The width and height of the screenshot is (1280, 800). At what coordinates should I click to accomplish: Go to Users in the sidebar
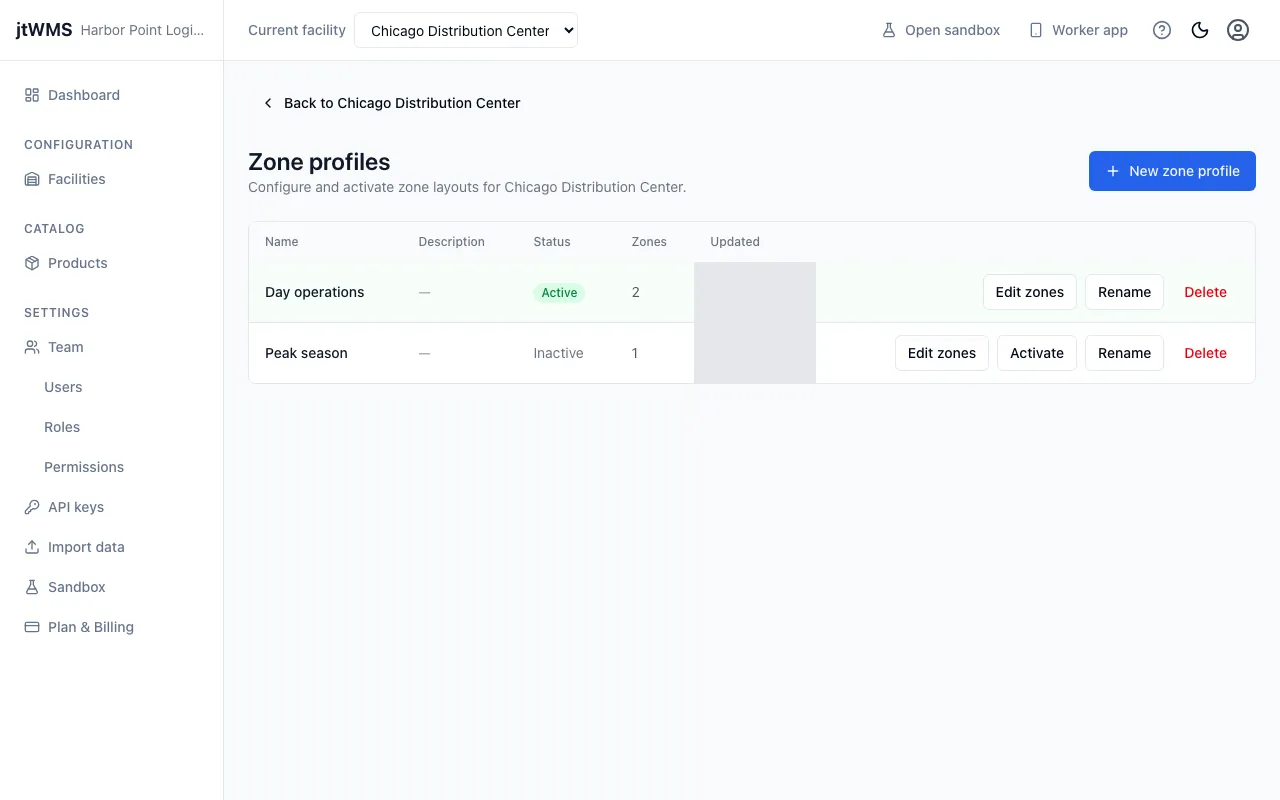(63, 387)
